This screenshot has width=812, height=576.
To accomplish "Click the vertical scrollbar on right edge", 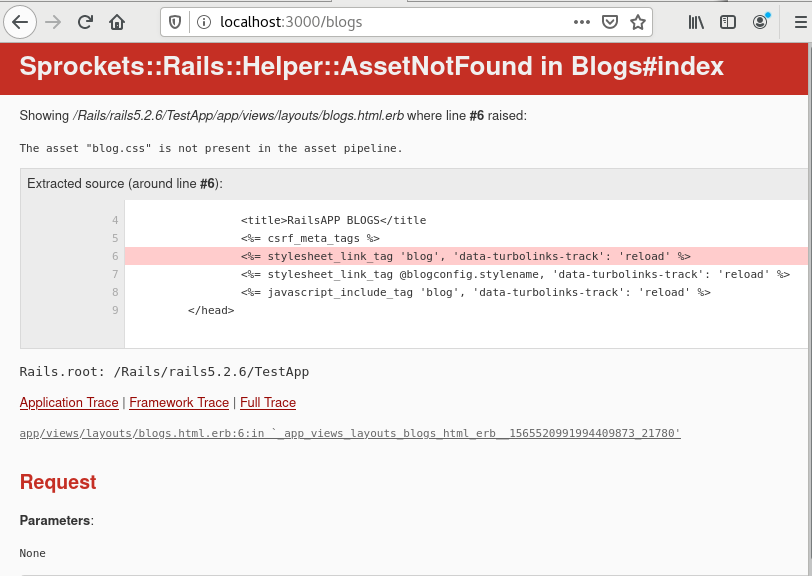I will 809,311.
